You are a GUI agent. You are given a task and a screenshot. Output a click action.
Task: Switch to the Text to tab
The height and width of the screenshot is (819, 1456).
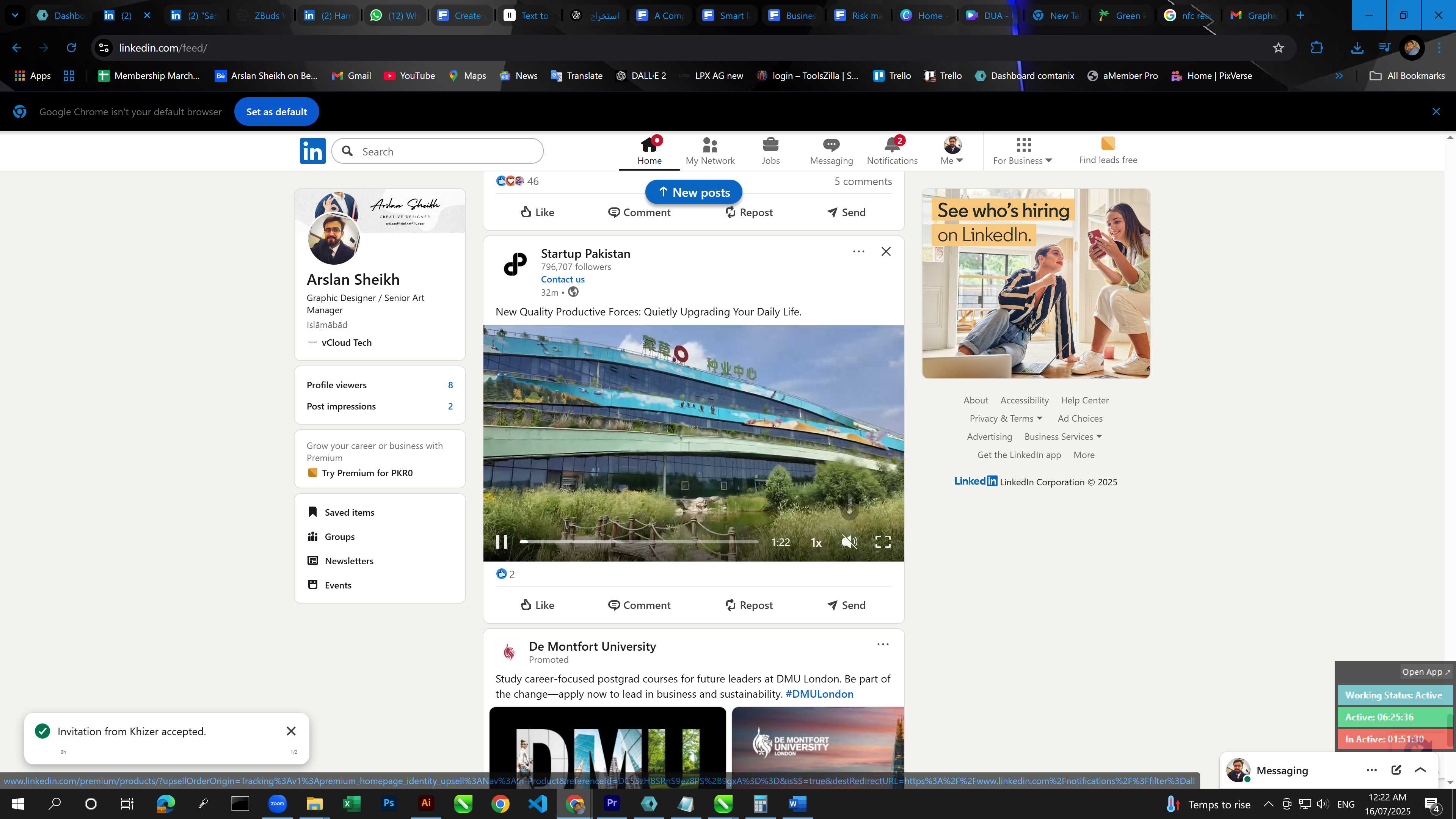pos(527,15)
